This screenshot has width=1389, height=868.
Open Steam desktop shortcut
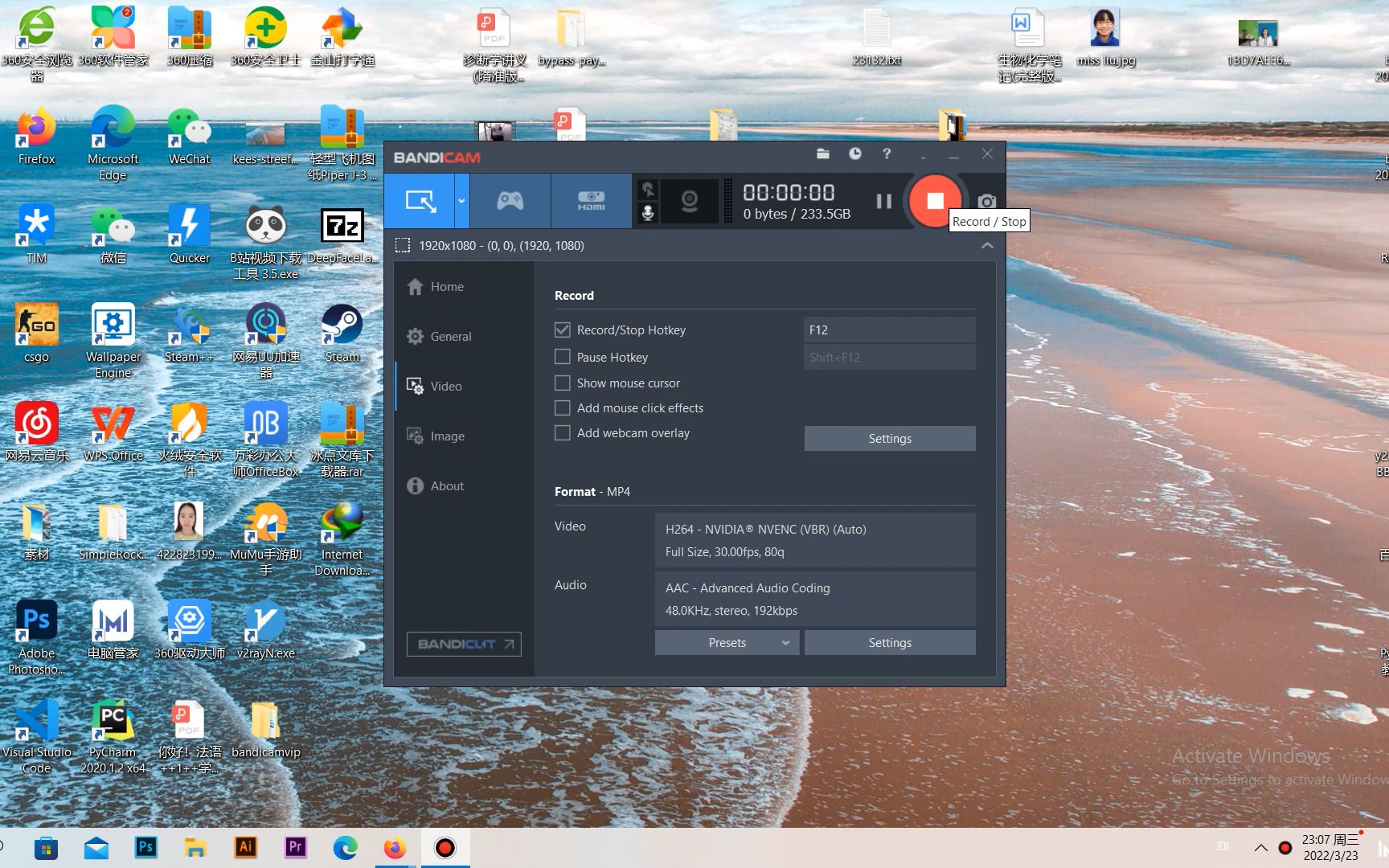[x=342, y=334]
